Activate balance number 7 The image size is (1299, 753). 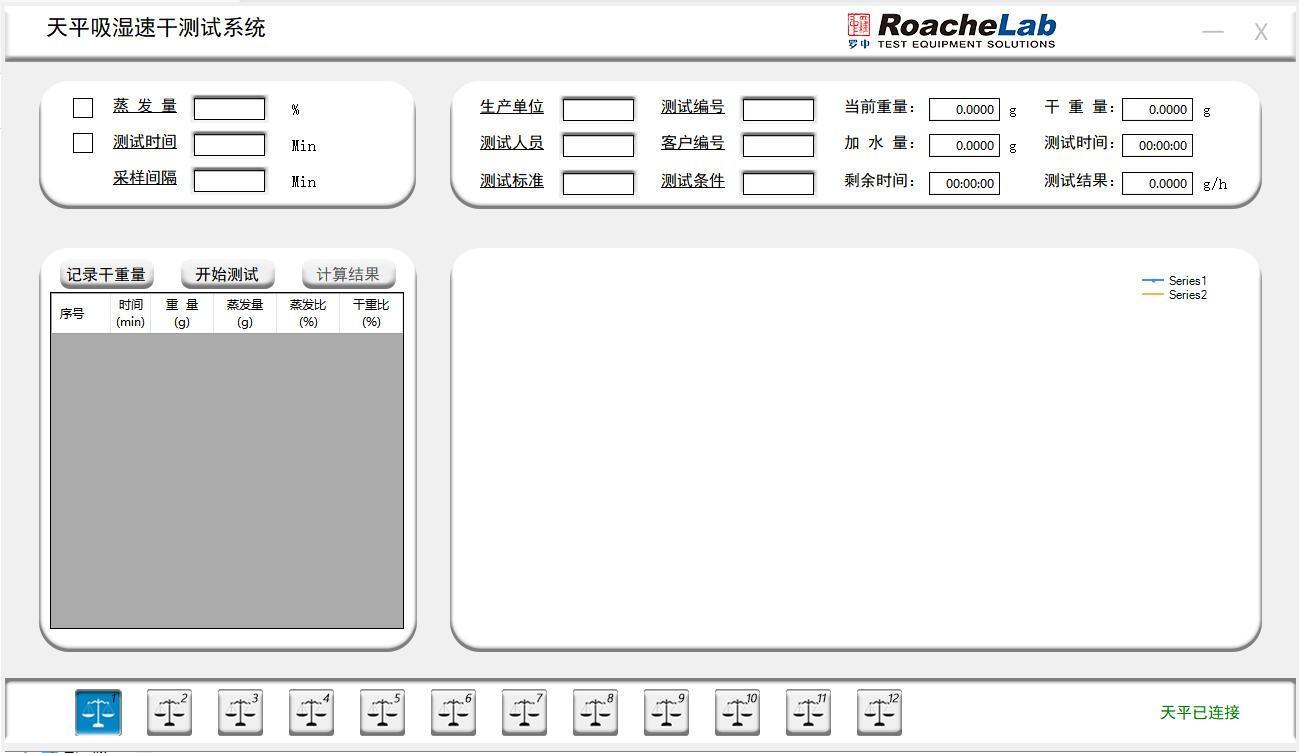tap(524, 712)
